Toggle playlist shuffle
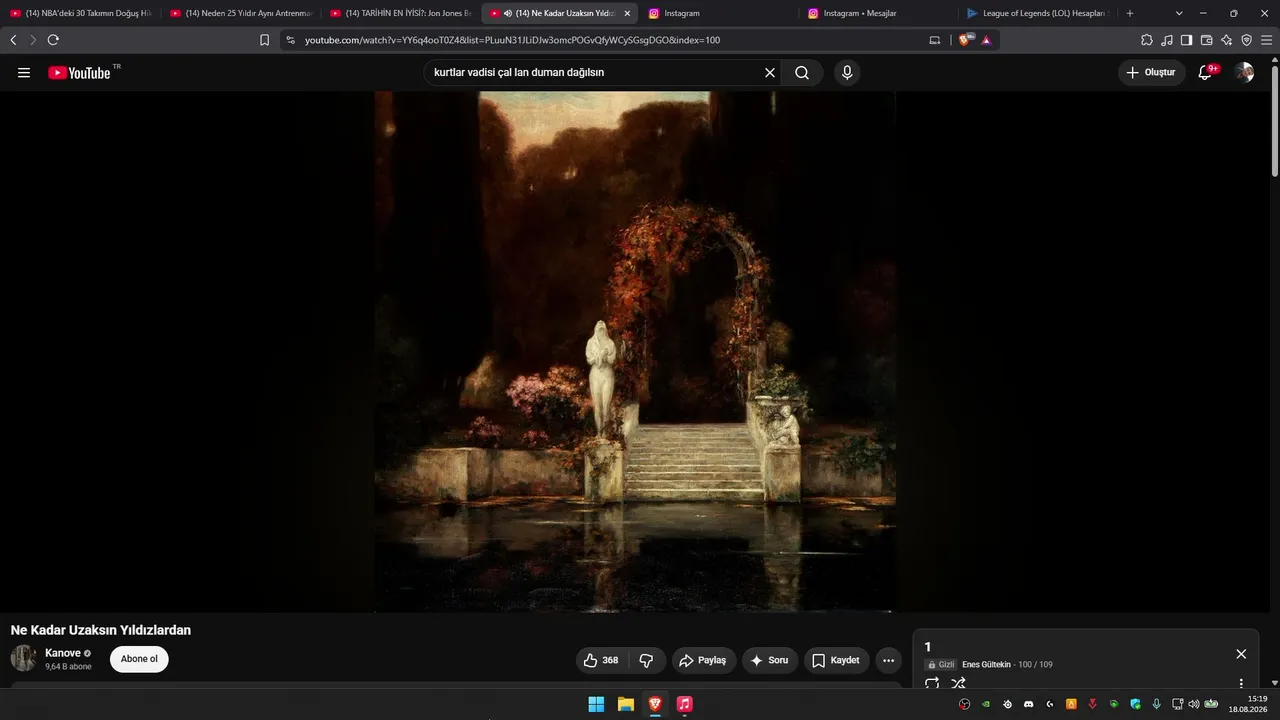The image size is (1280, 720). [x=958, y=684]
